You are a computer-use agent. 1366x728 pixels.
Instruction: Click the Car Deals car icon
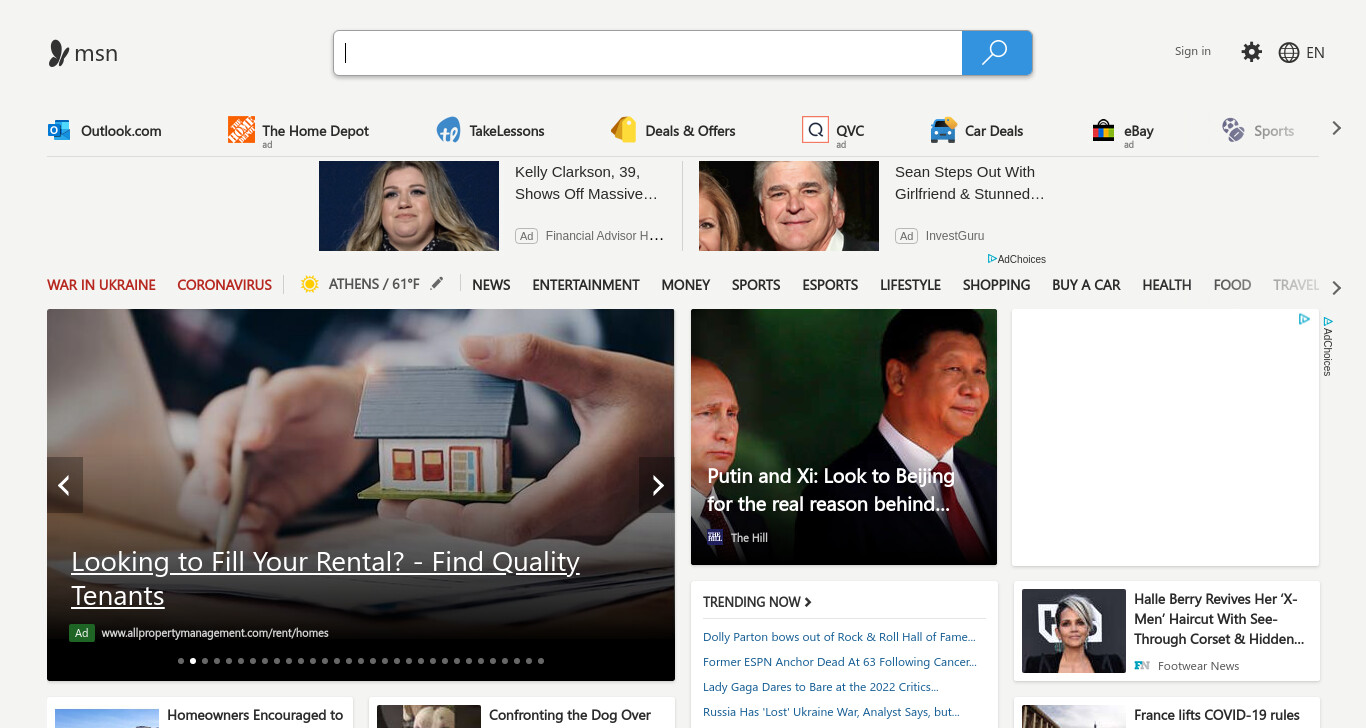pos(943,130)
